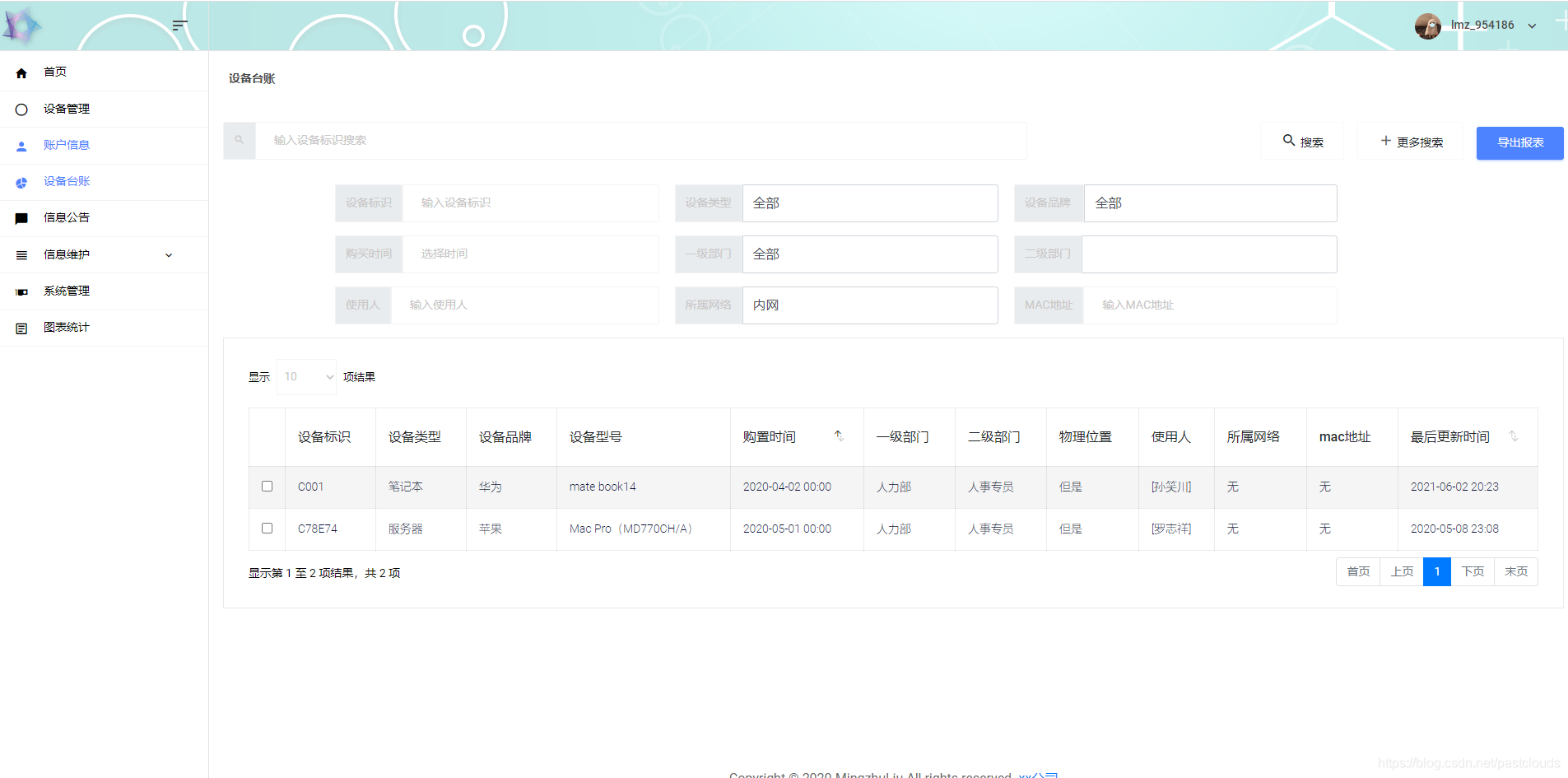Open the results-per-page dropdown showing 10
The image size is (1568, 778).
[306, 377]
